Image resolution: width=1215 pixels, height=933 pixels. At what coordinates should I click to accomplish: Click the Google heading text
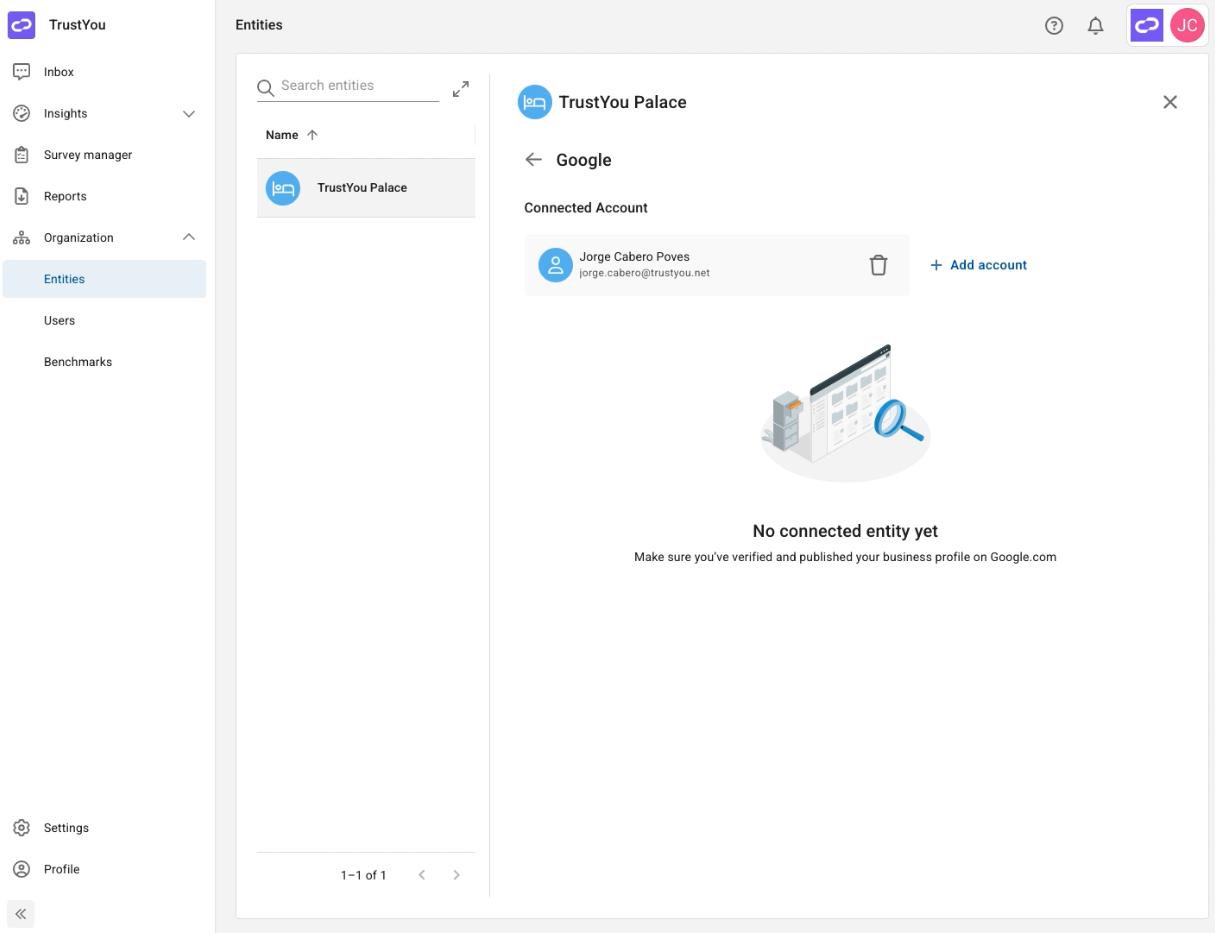coord(584,160)
